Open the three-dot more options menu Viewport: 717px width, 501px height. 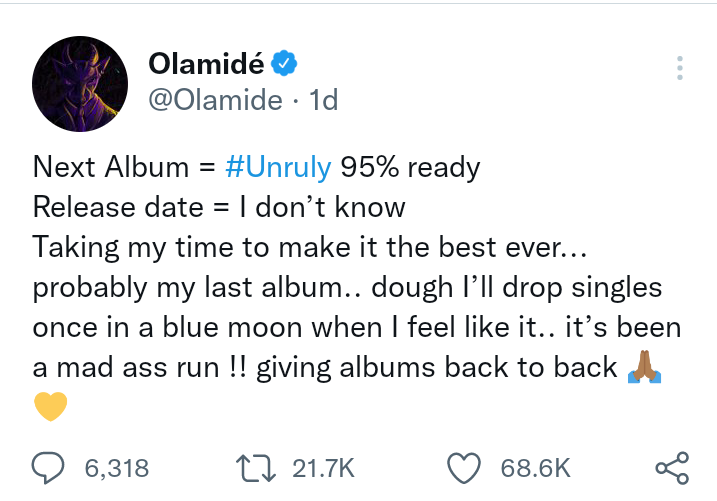click(680, 68)
